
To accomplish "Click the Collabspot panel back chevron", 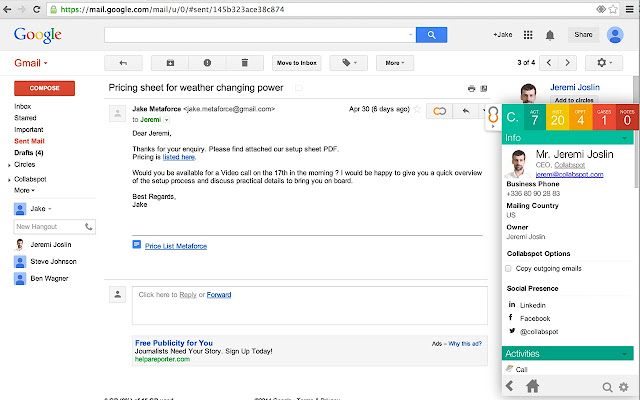I will pyautogui.click(x=509, y=386).
